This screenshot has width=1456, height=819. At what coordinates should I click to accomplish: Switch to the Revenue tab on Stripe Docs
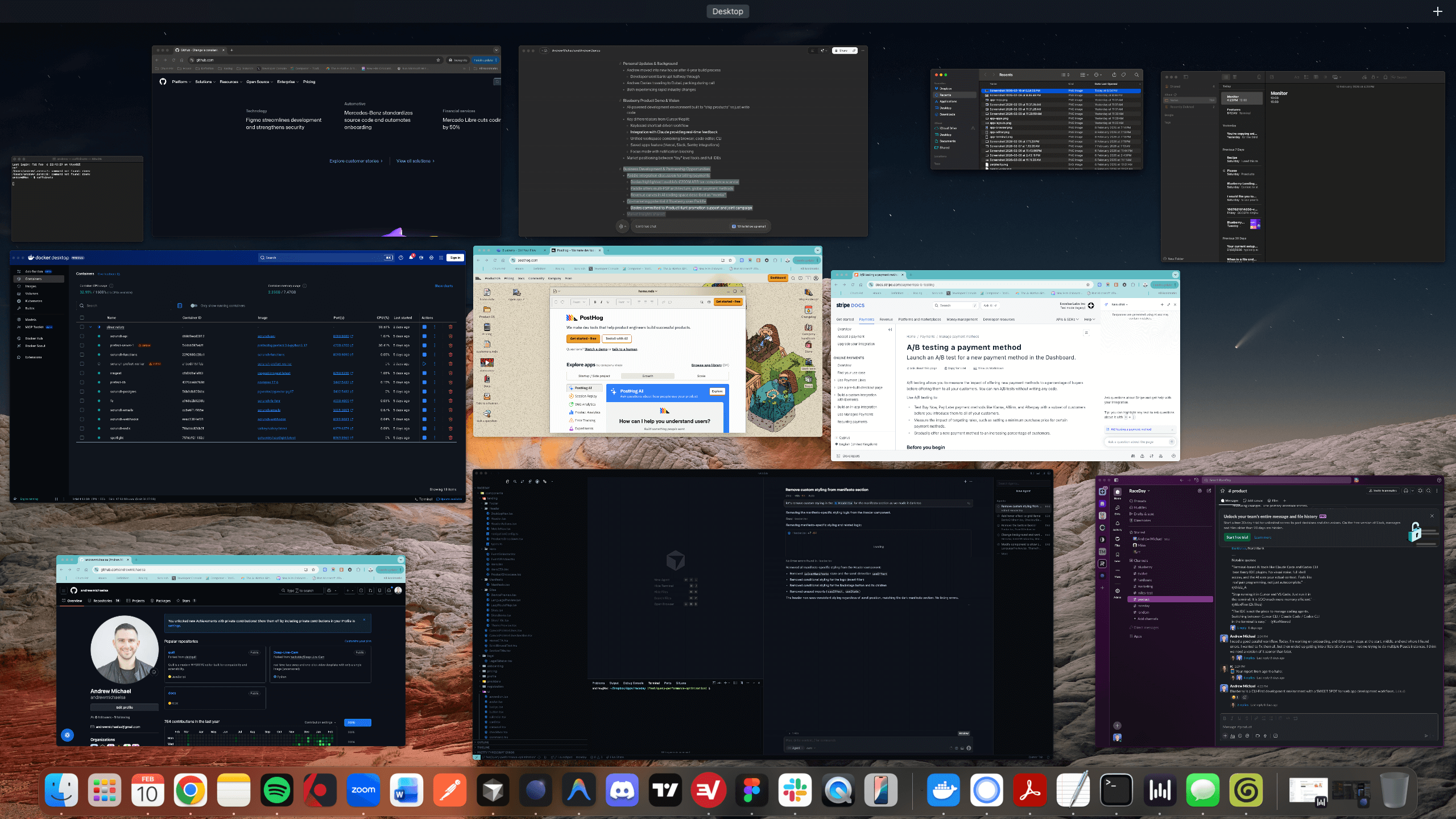tap(886, 320)
